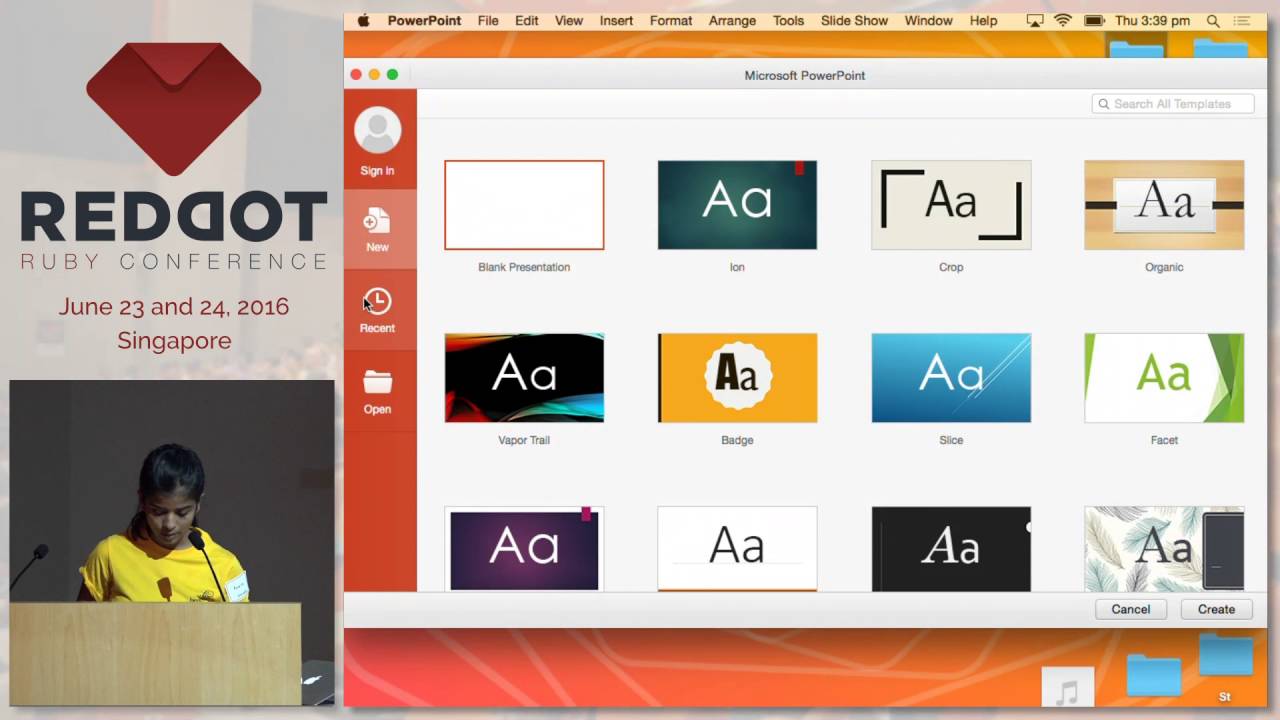Screen dimensions: 1280x720
Task: Click the Ion label text
Action: (737, 267)
